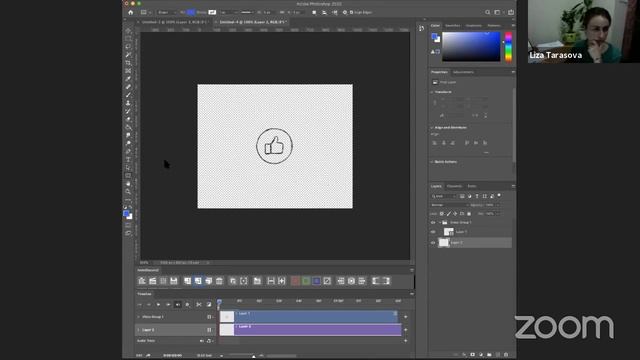Screen dimensions: 640x360
Task: Click the add layer mask icon
Action: click(x=473, y=355)
